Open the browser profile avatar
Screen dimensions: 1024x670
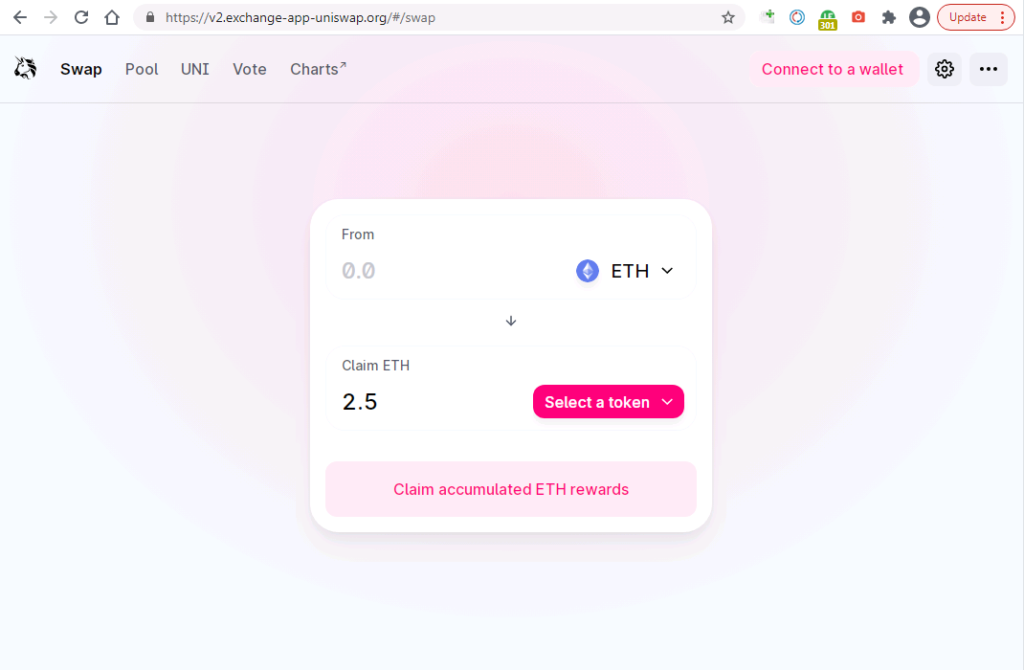point(919,18)
